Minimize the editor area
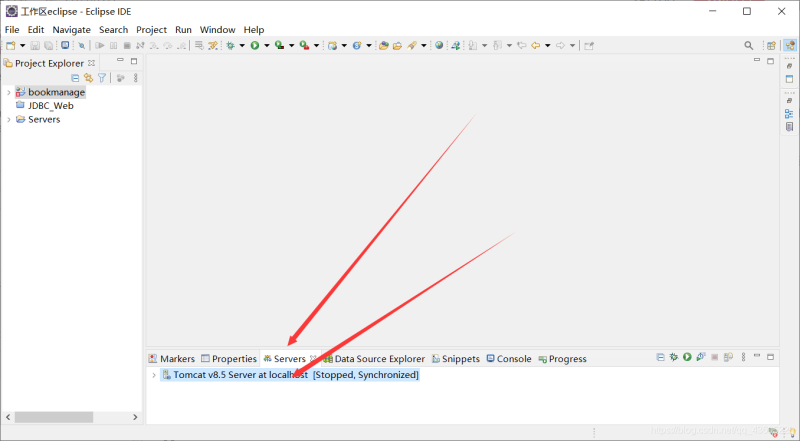This screenshot has width=800, height=441. [757, 60]
